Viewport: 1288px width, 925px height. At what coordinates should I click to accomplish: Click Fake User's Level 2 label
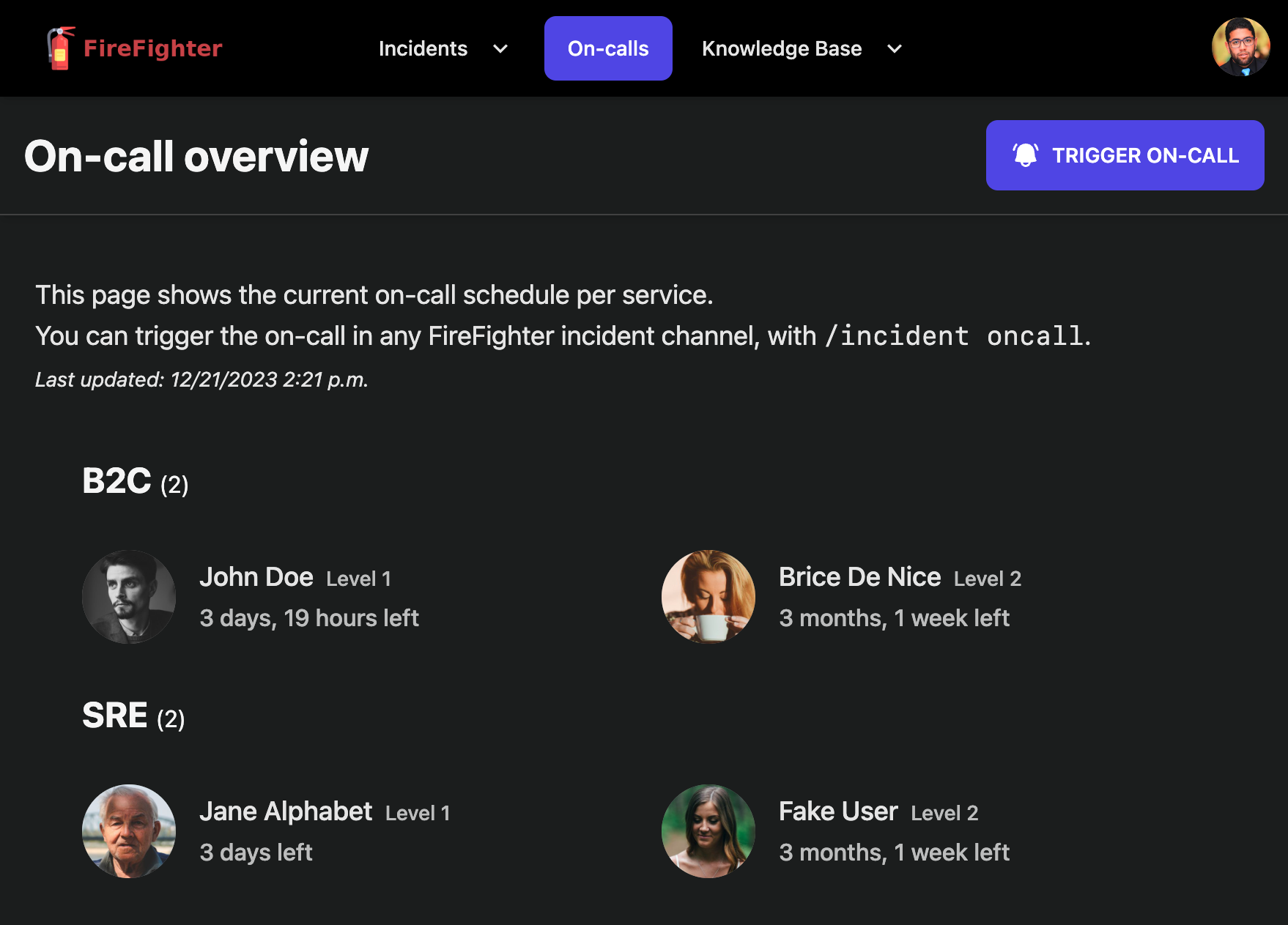tap(944, 813)
